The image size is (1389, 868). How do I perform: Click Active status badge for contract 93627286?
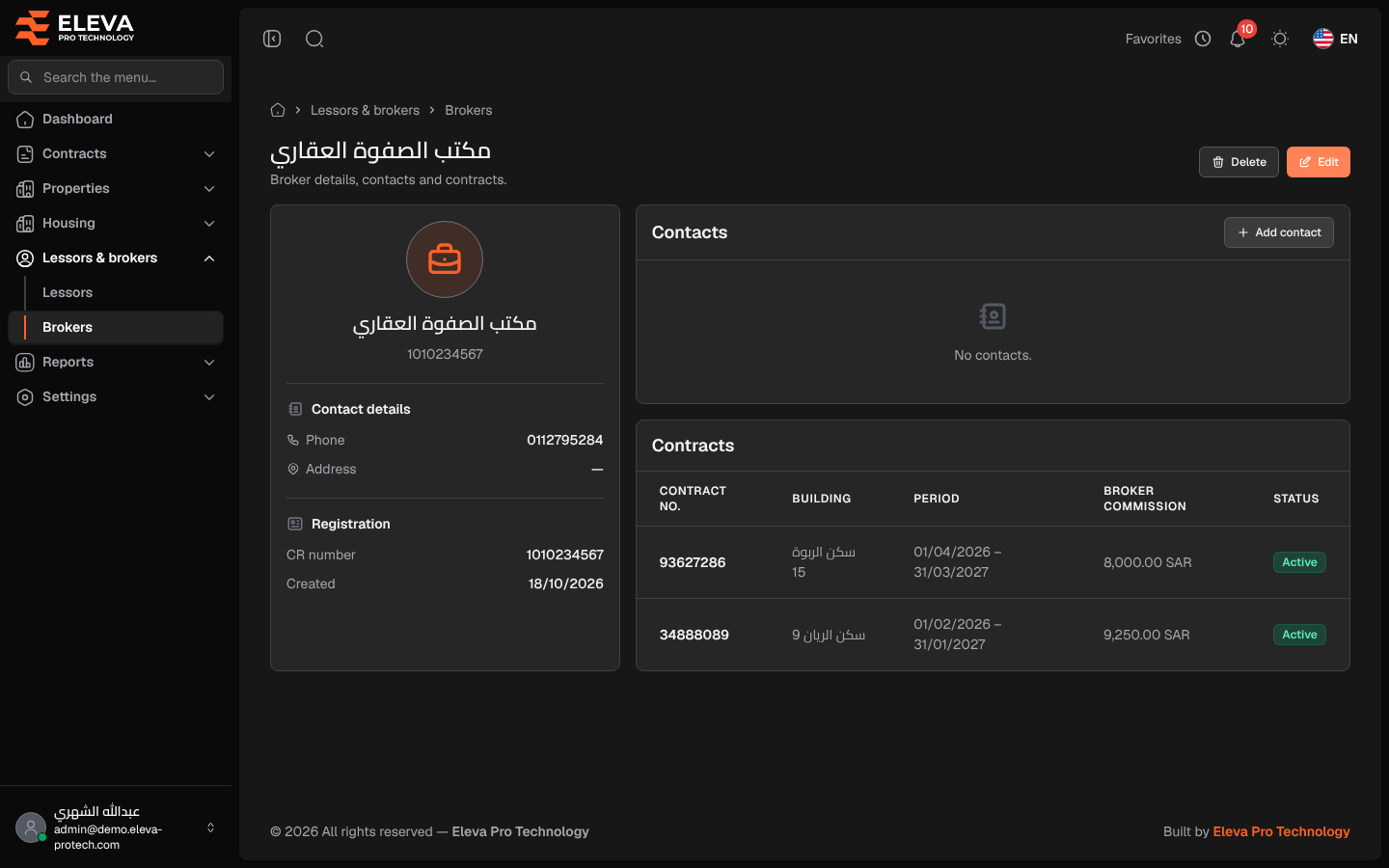1299,562
